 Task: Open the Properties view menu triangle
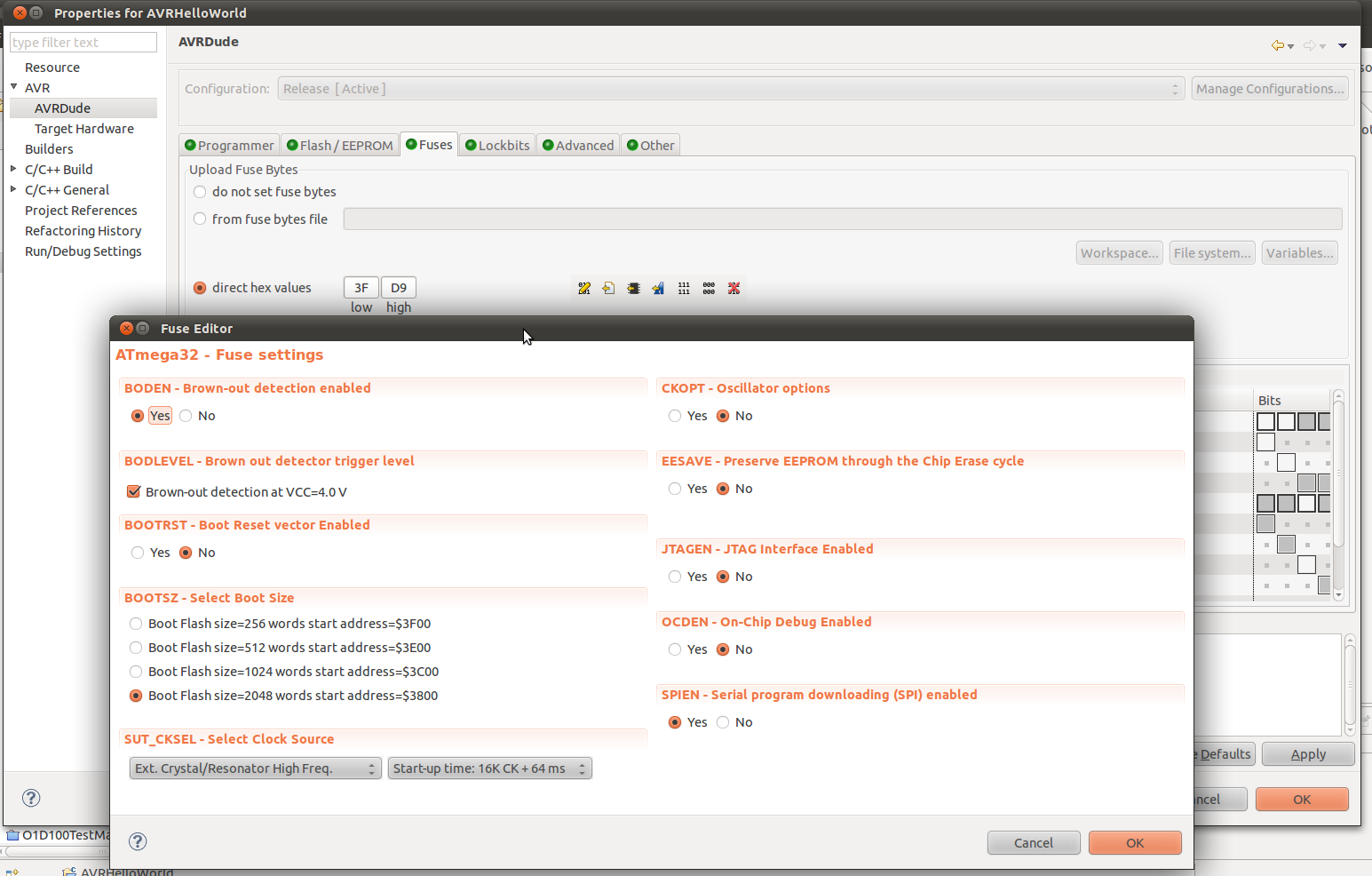point(1343,45)
